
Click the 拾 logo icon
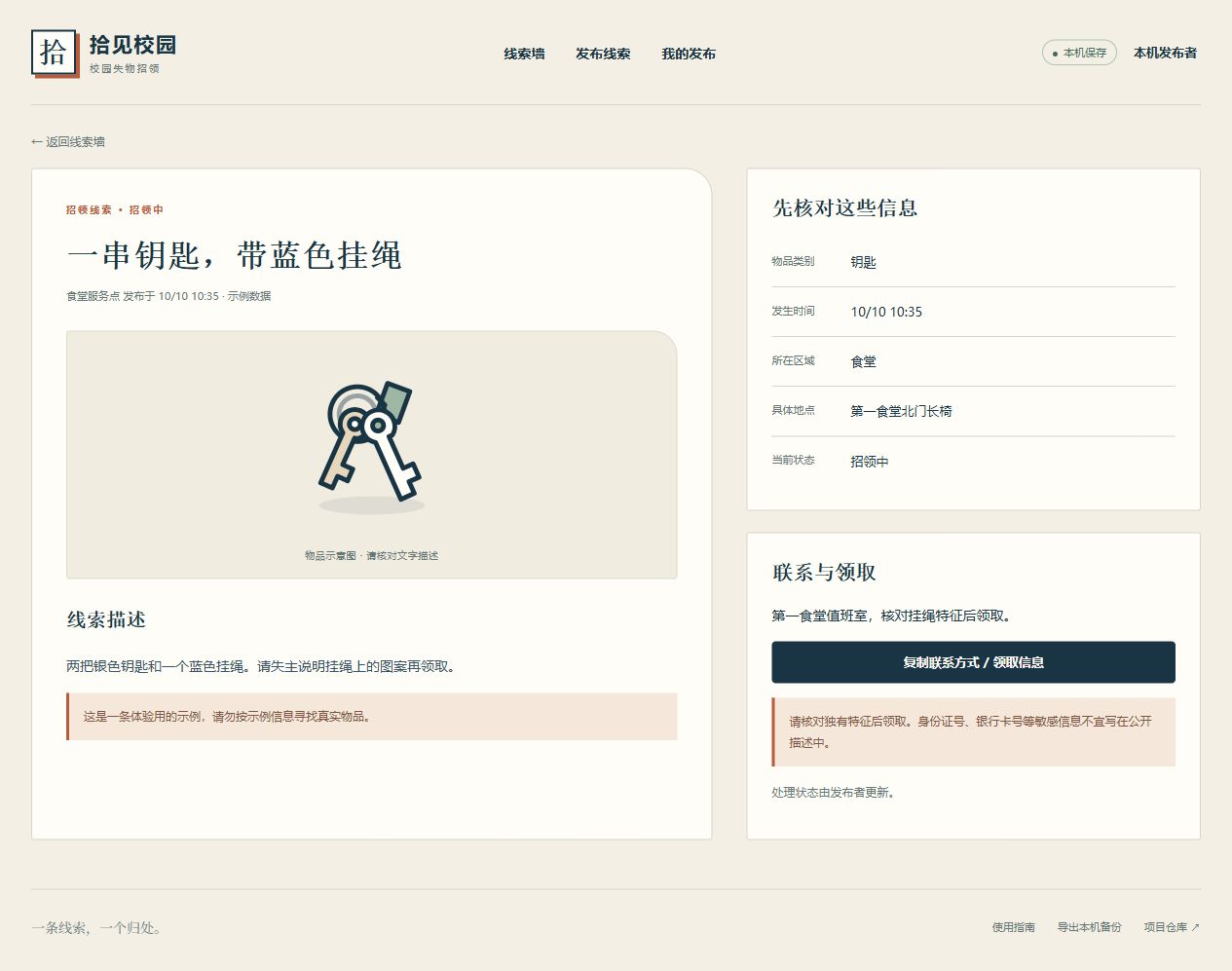coord(54,53)
